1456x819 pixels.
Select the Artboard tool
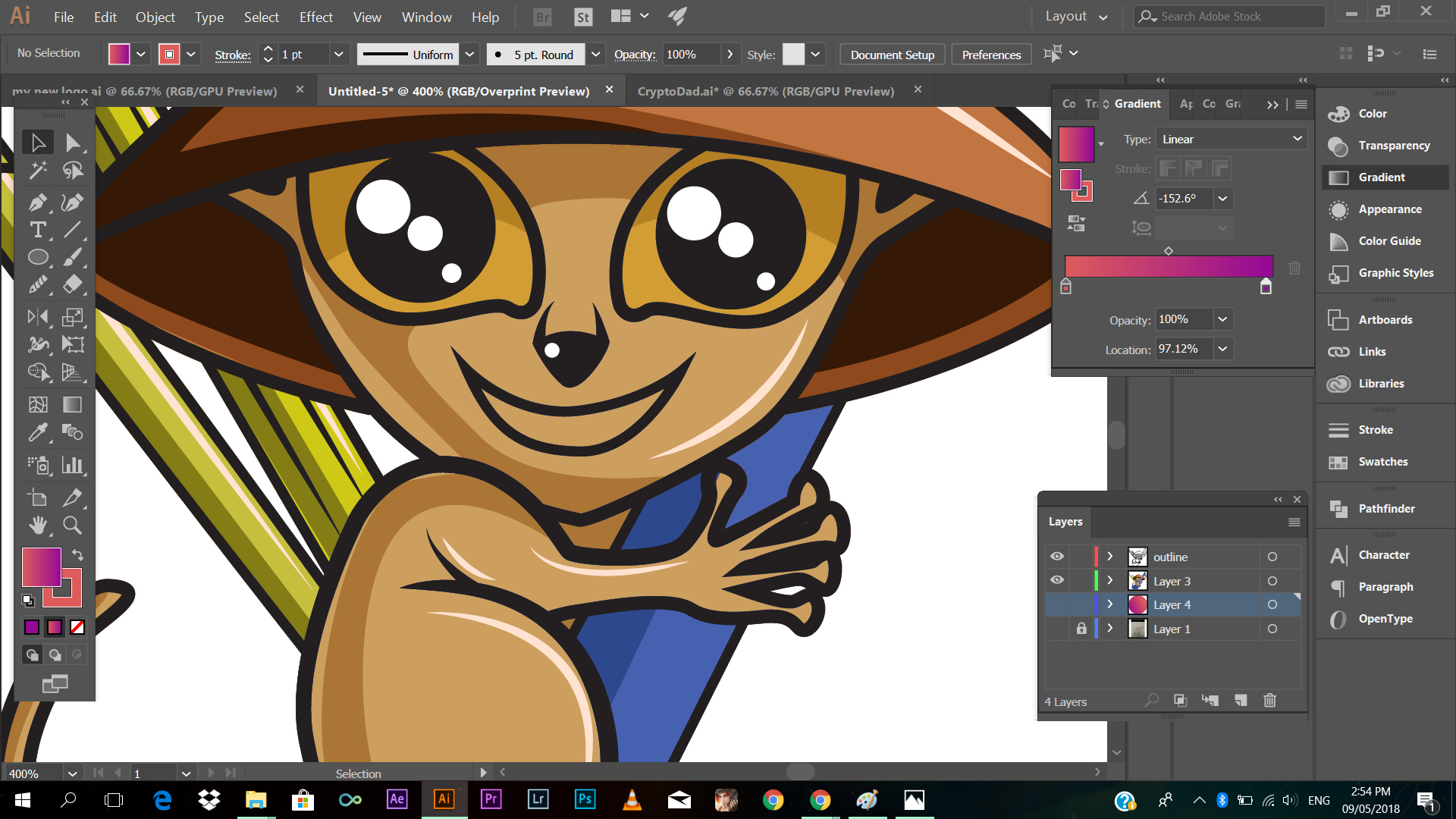(x=38, y=497)
